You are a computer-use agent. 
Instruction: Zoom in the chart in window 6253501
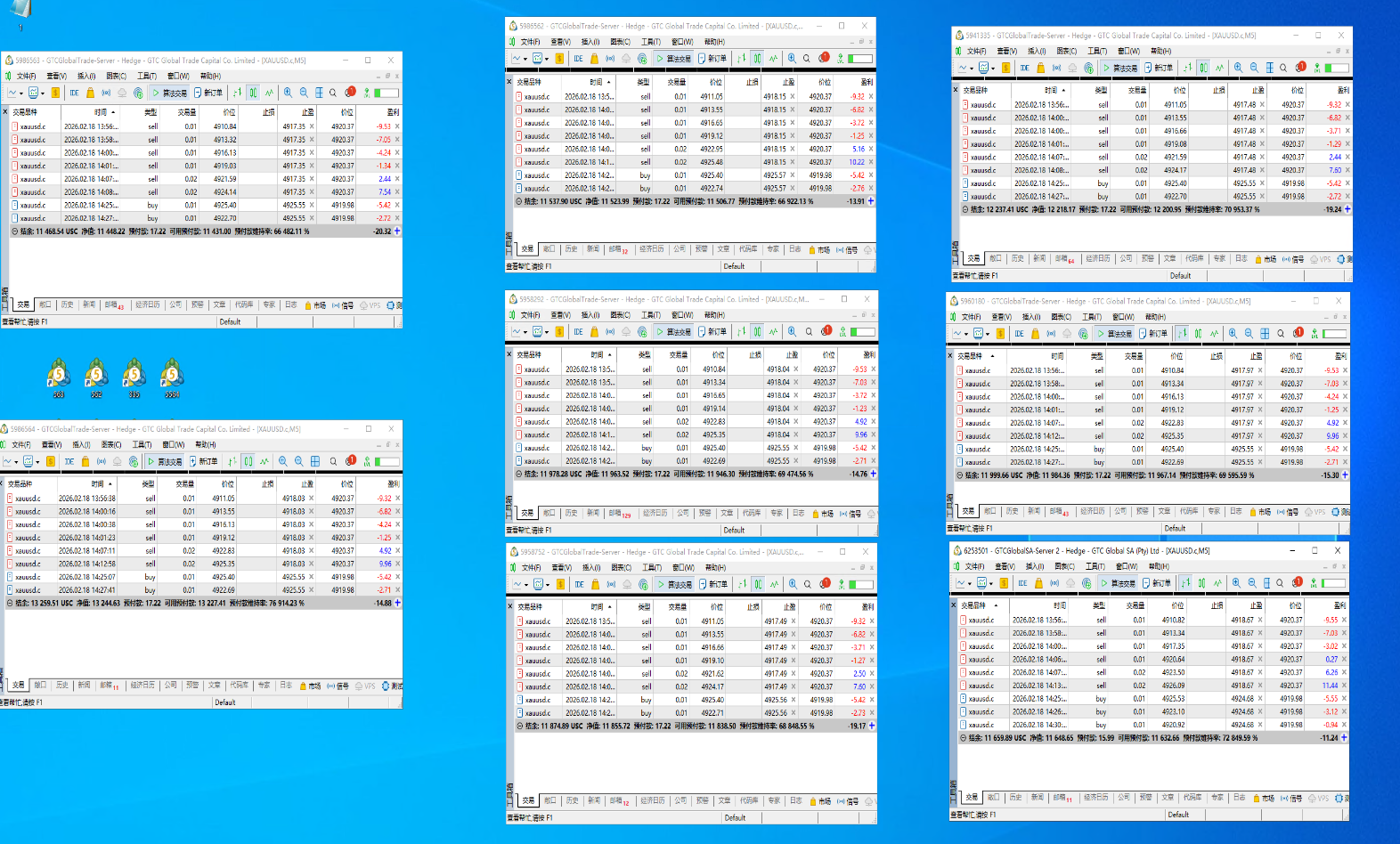tap(1236, 583)
